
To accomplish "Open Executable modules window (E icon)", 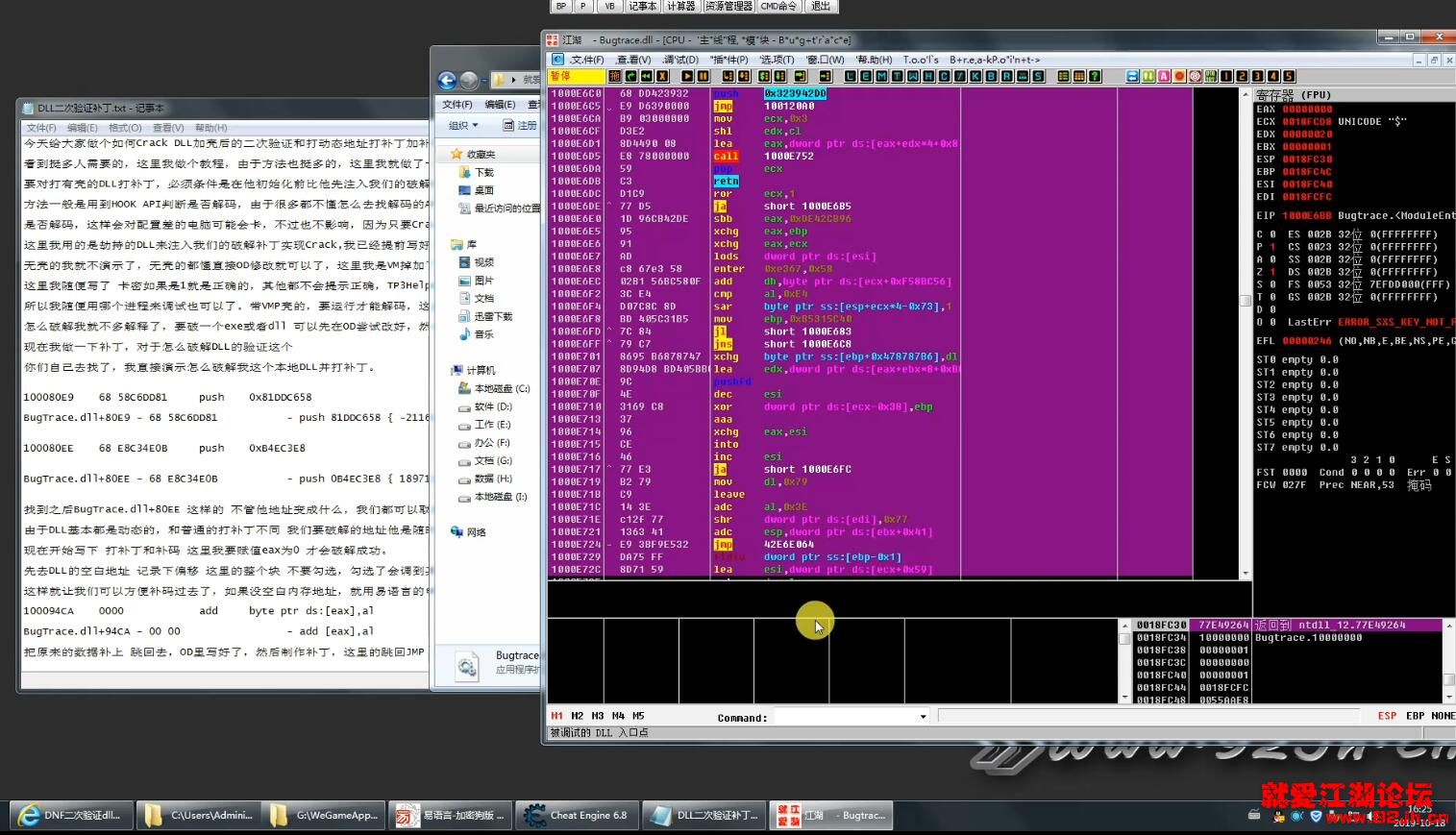I will coord(866,76).
